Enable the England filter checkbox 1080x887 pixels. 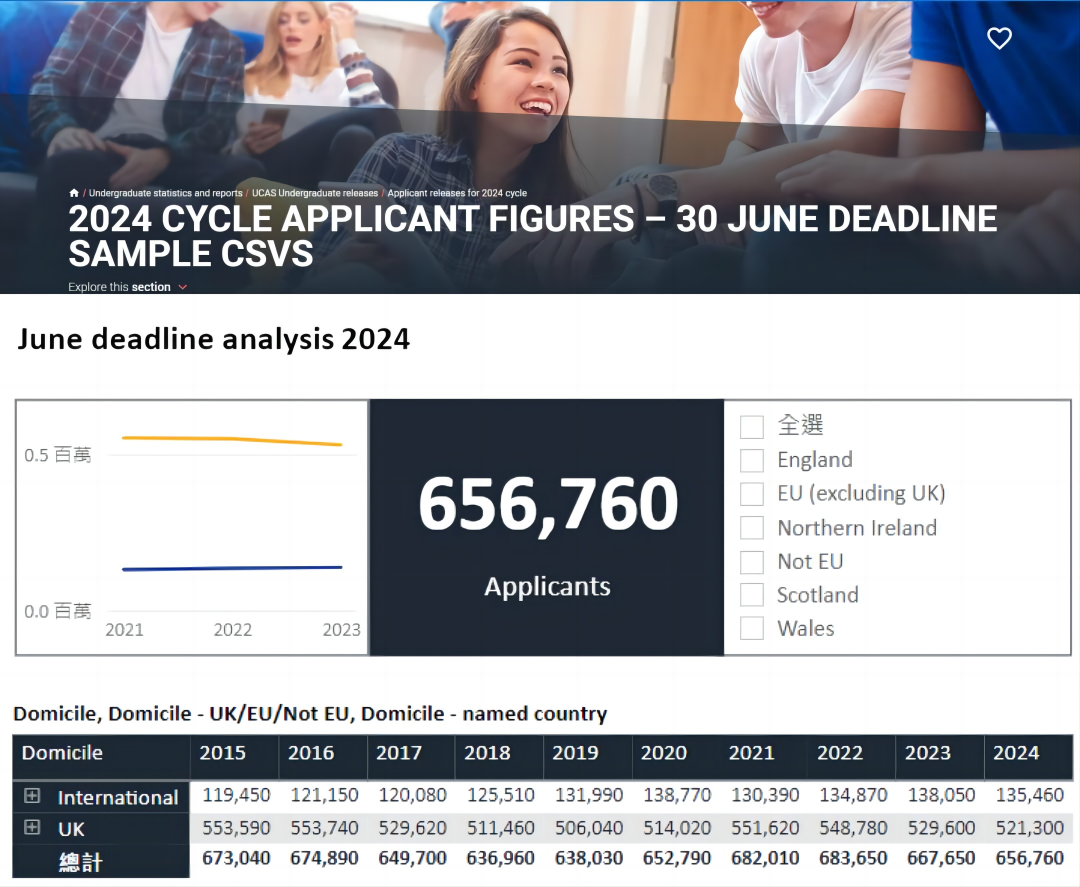(752, 461)
